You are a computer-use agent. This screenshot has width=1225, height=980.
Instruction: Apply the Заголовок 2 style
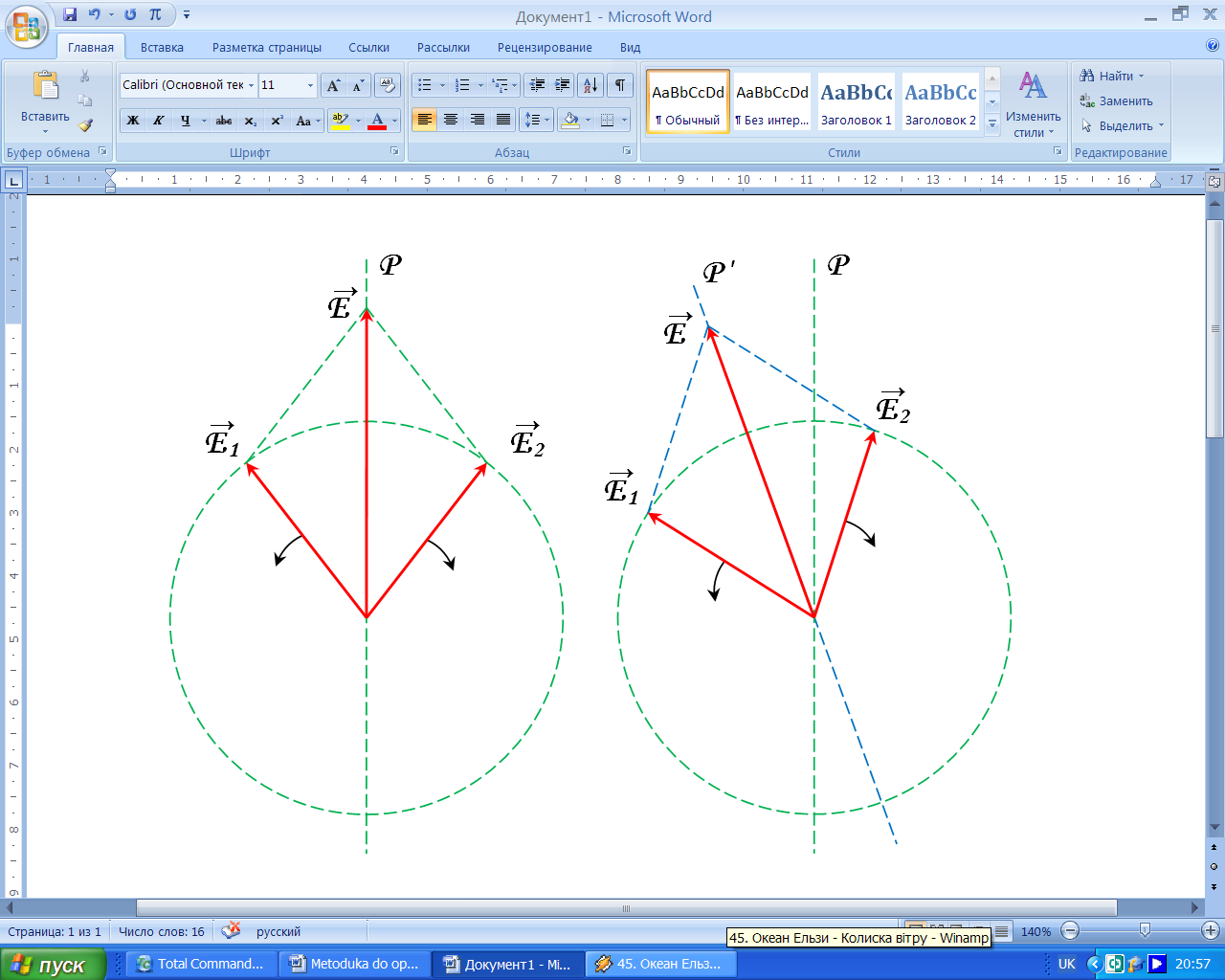[941, 101]
